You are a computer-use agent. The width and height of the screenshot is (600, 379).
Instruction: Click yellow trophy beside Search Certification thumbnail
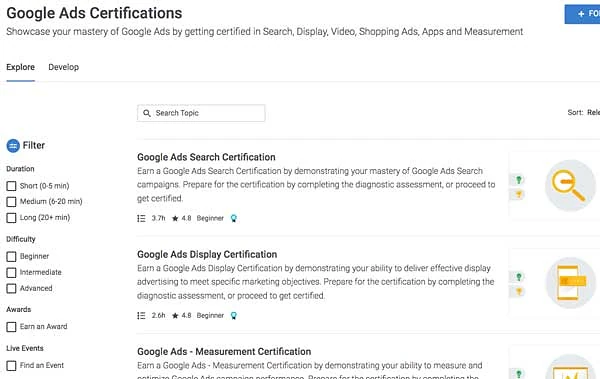(x=519, y=194)
